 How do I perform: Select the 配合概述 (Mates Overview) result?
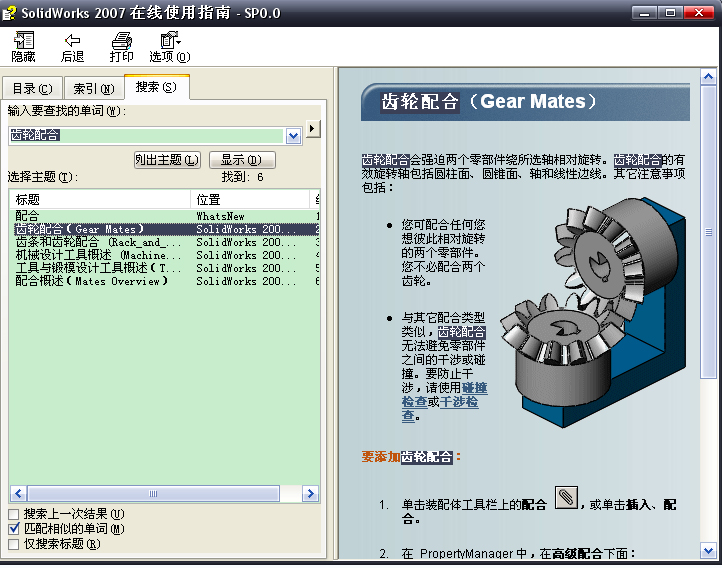(165, 281)
